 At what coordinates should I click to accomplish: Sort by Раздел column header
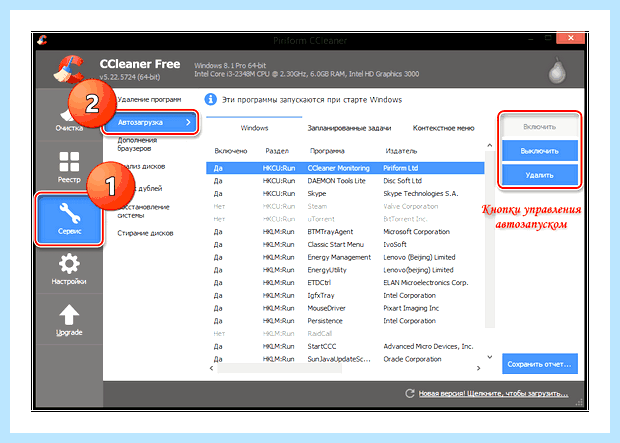(x=277, y=151)
